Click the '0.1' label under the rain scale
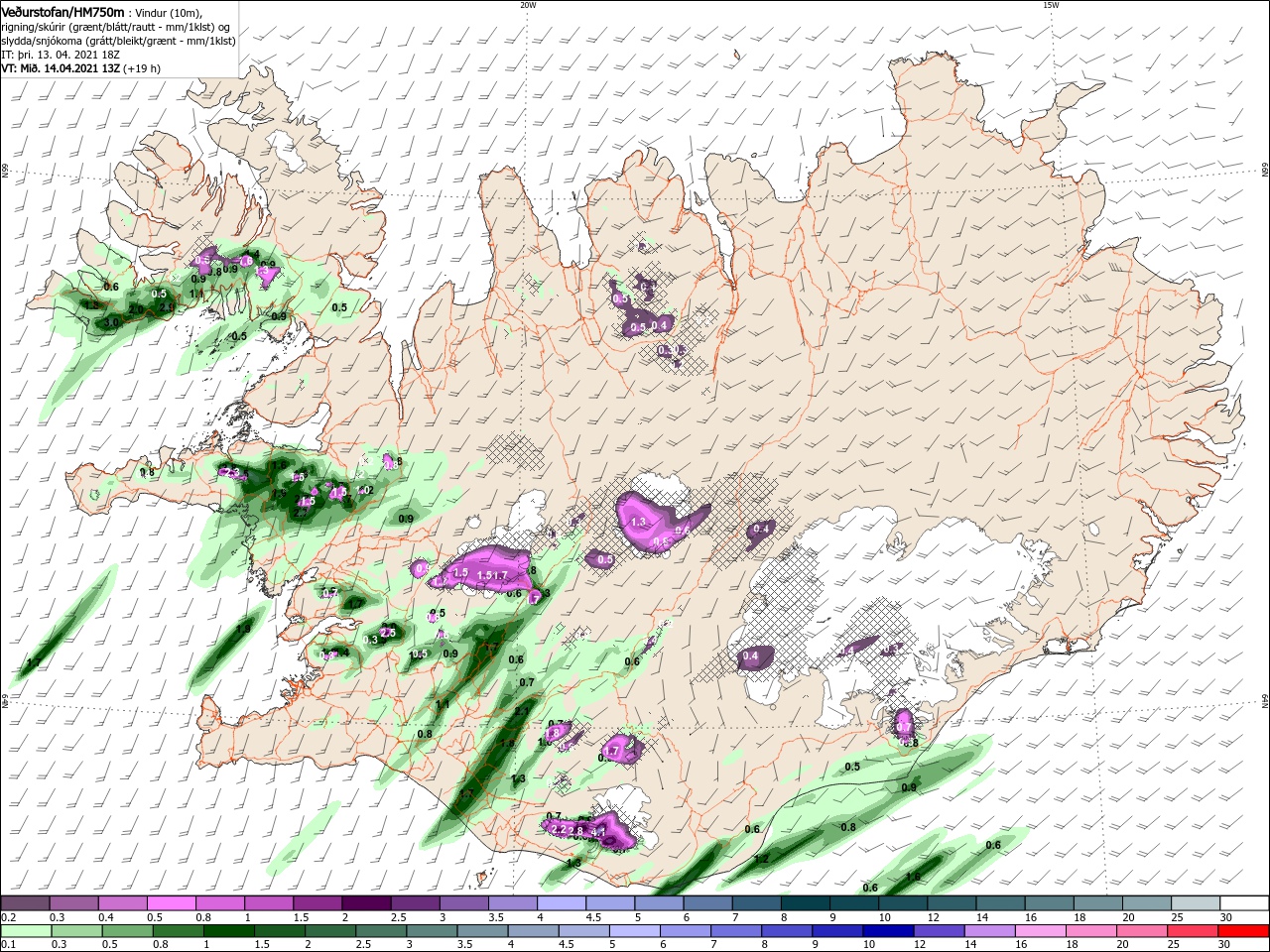This screenshot has height=952, width=1270. [x=7, y=945]
